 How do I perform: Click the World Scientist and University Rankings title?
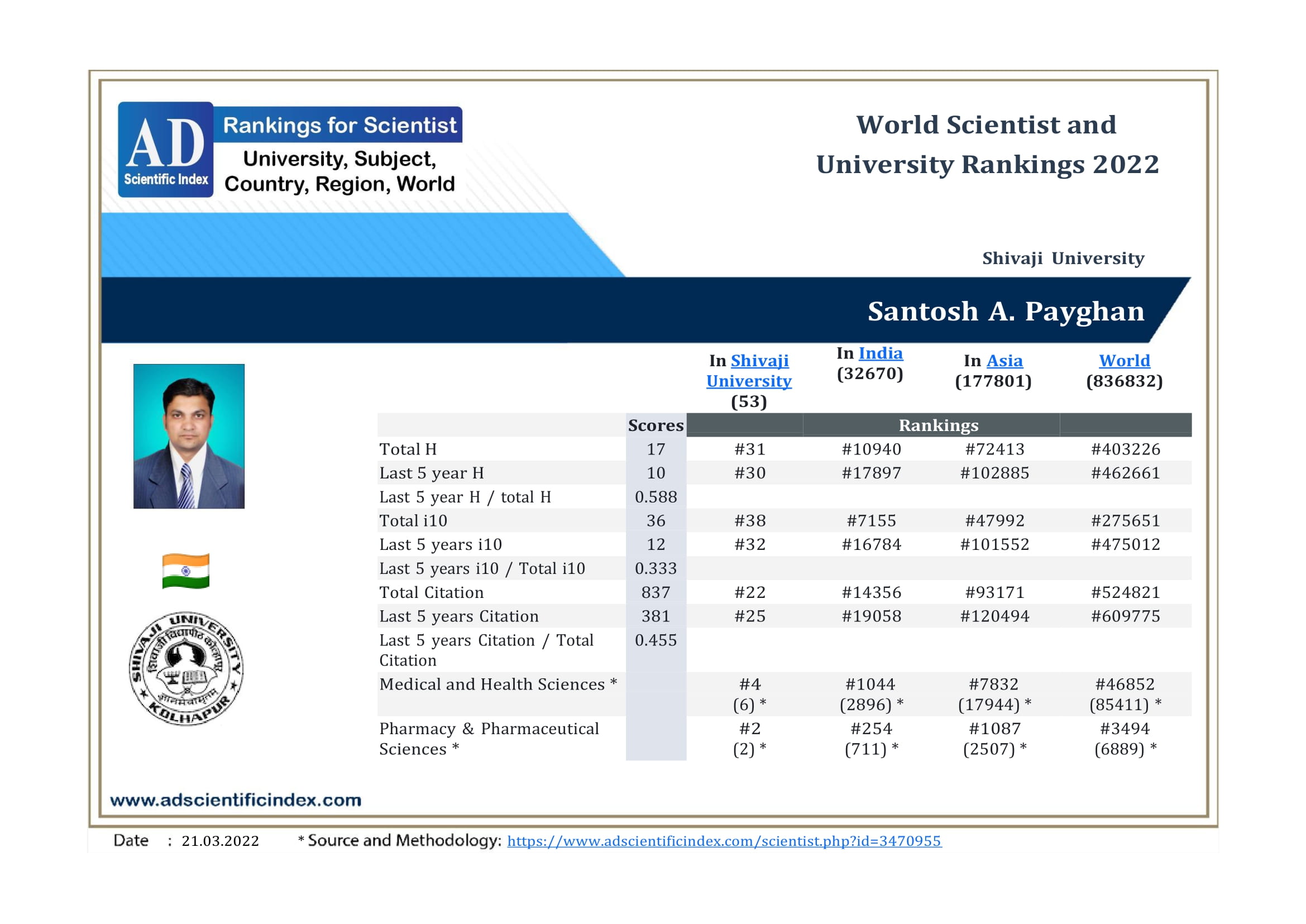(x=987, y=145)
